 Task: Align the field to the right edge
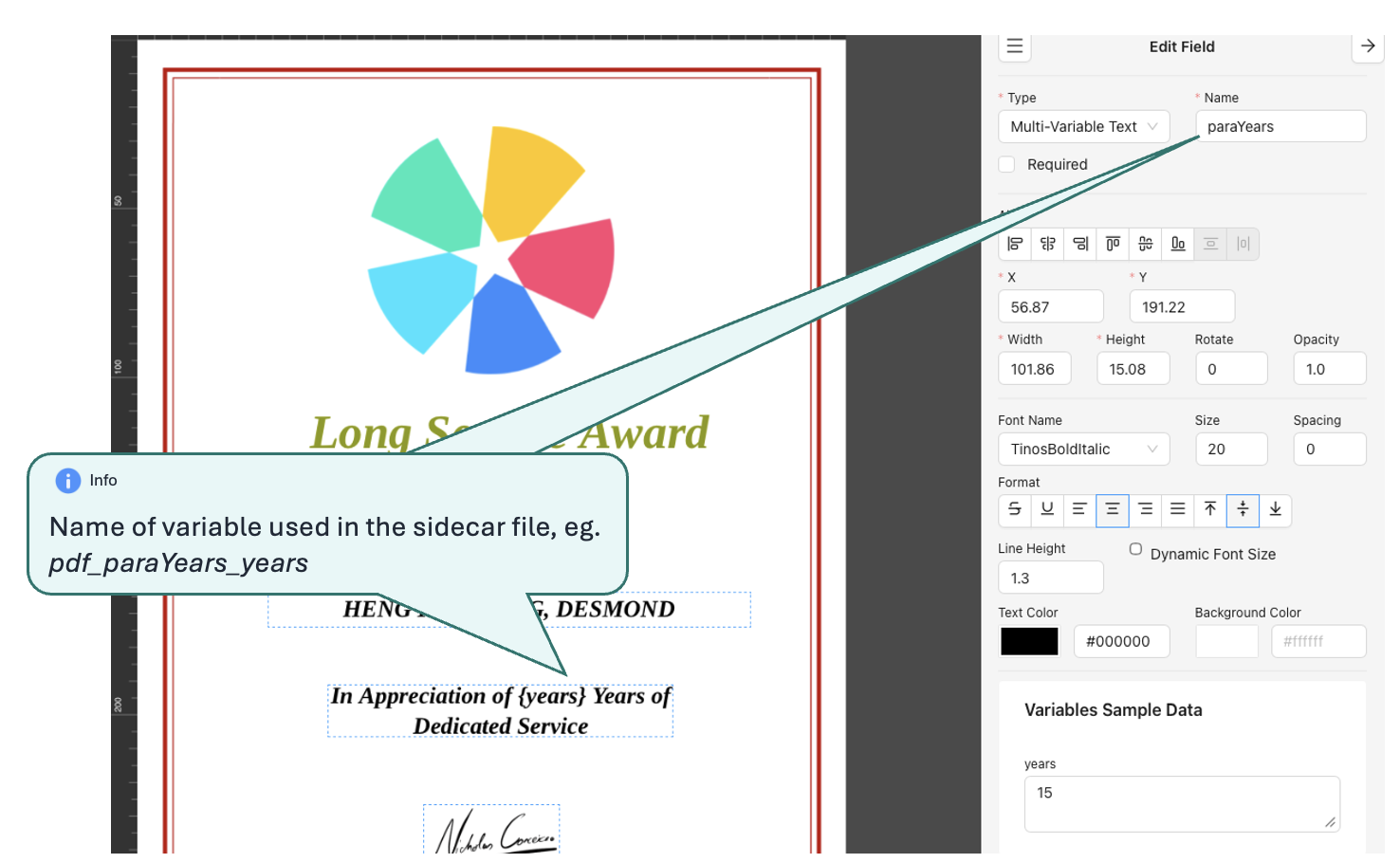coord(1080,244)
